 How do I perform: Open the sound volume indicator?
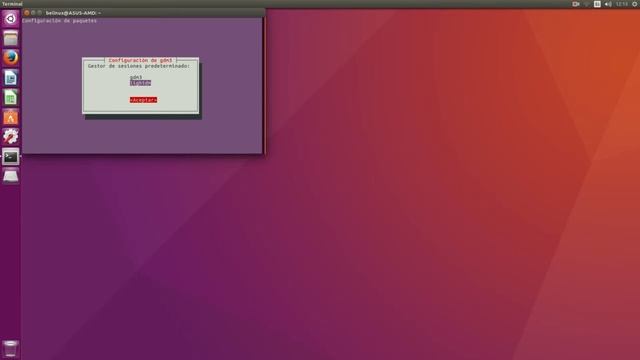[608, 4]
